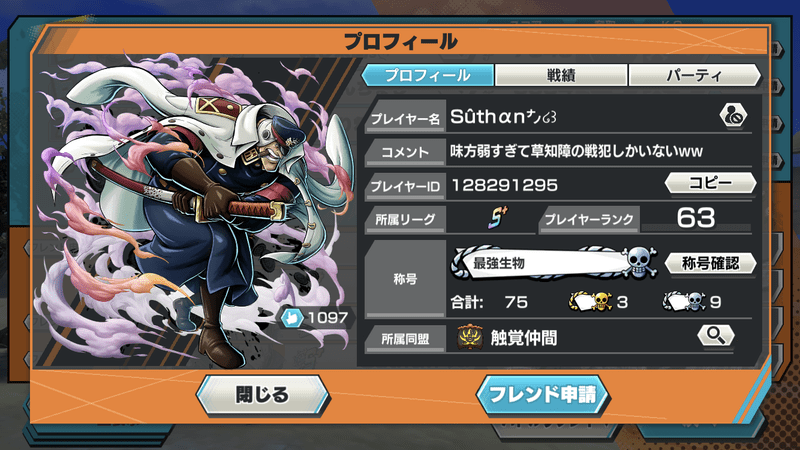This screenshot has height=450, width=800.
Task: Switch to the 戦績 tab
Action: [561, 76]
